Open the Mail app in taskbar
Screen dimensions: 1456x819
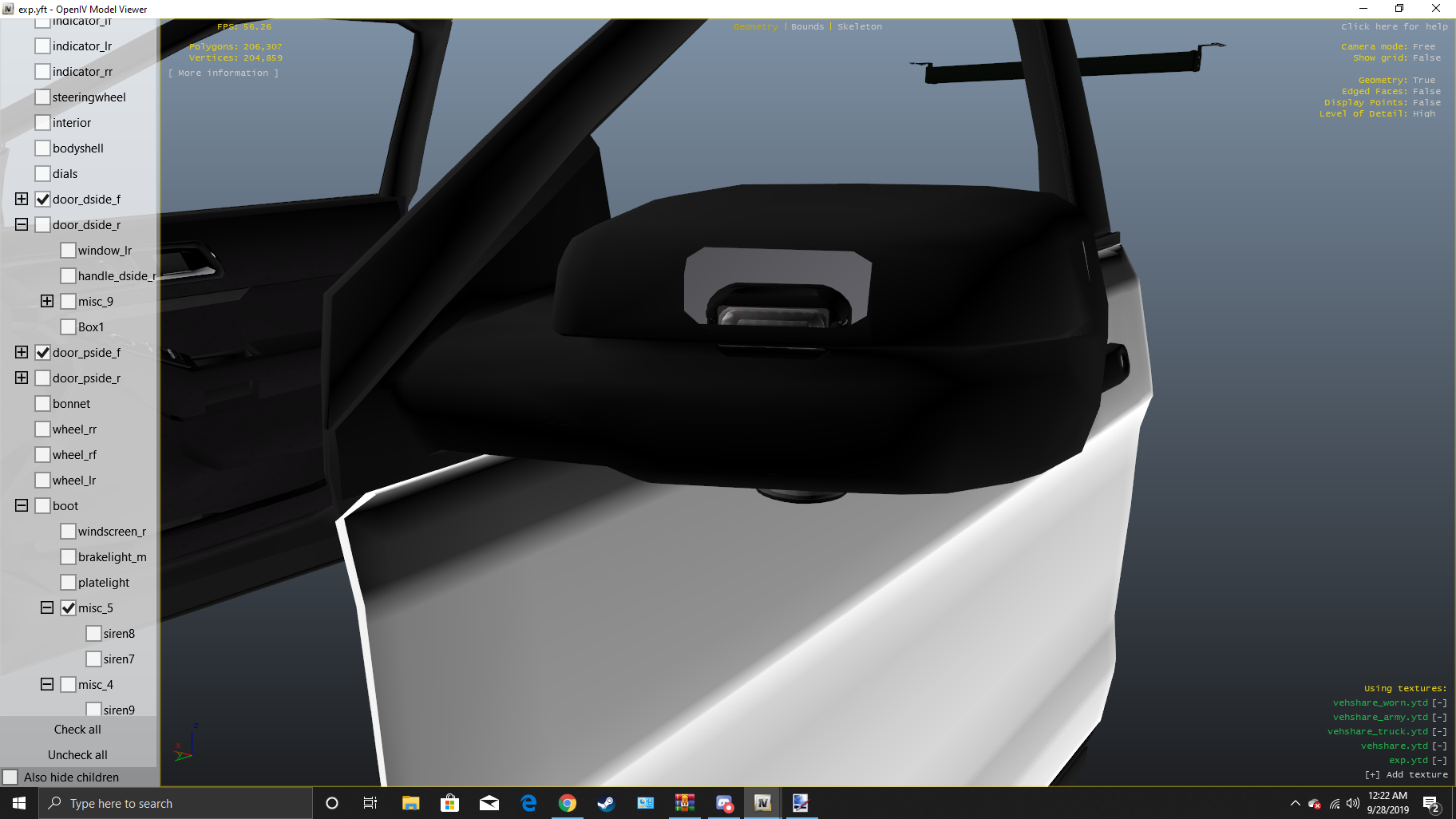pos(489,803)
